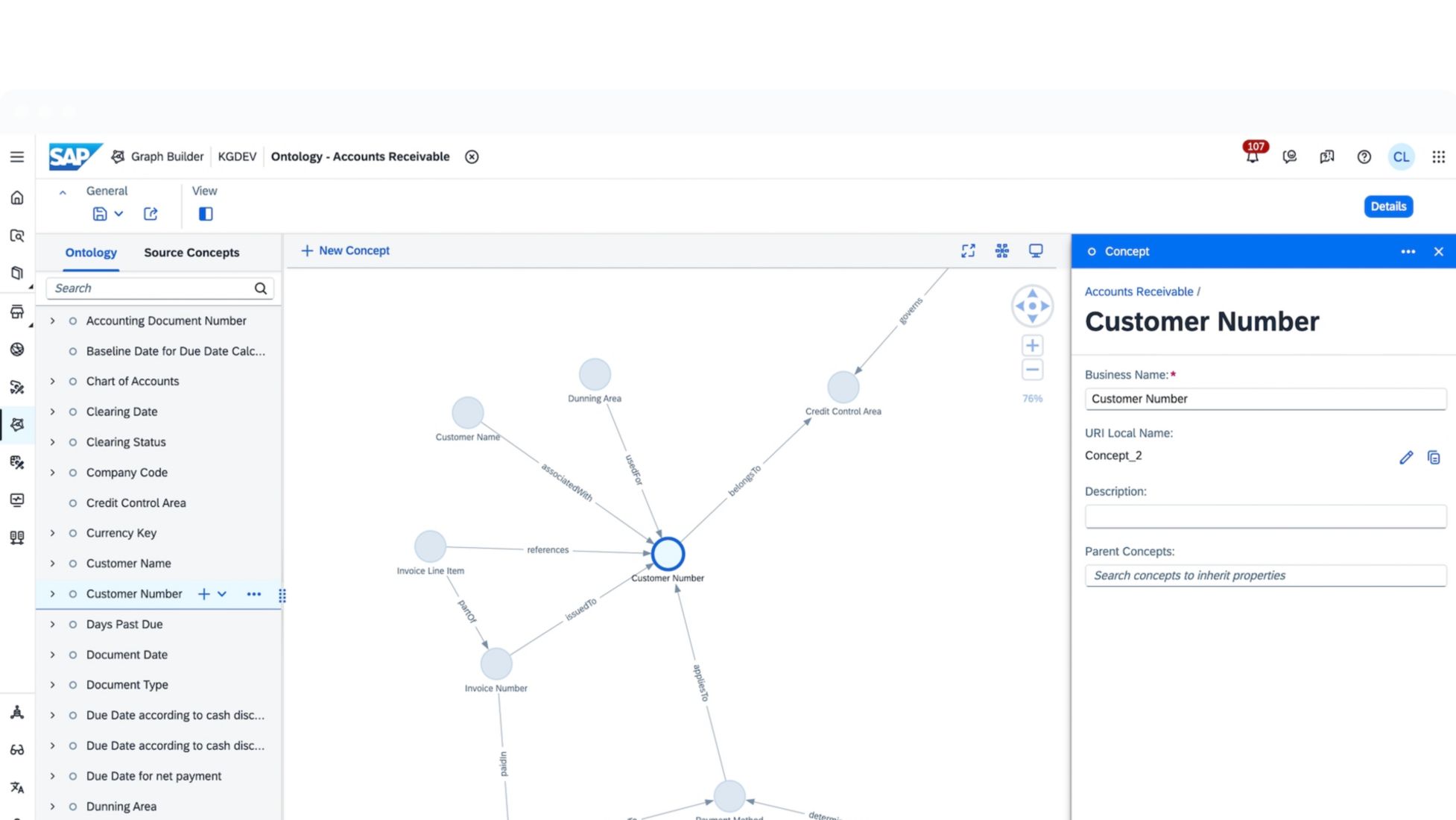Switch to the Source Concepts tab

pyautogui.click(x=192, y=253)
